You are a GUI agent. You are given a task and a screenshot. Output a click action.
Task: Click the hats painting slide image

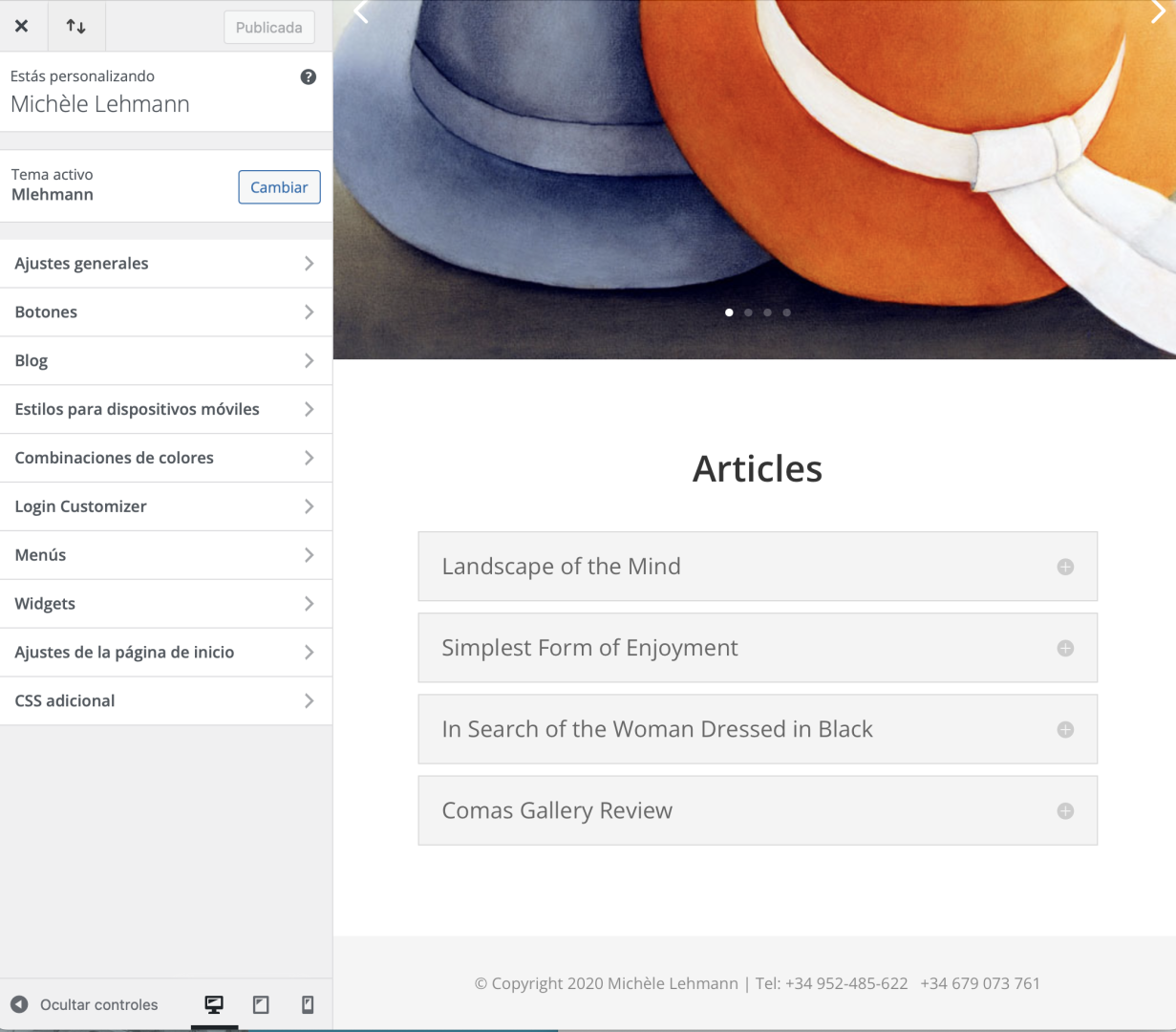755,180
